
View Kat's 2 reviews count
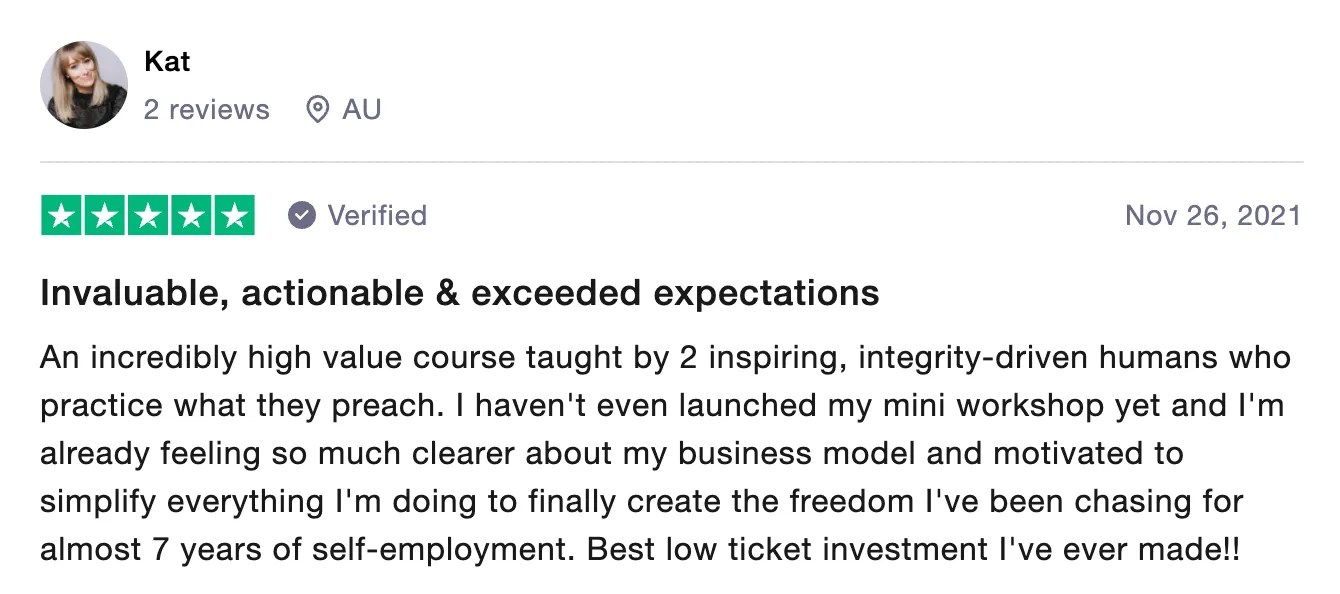[206, 109]
